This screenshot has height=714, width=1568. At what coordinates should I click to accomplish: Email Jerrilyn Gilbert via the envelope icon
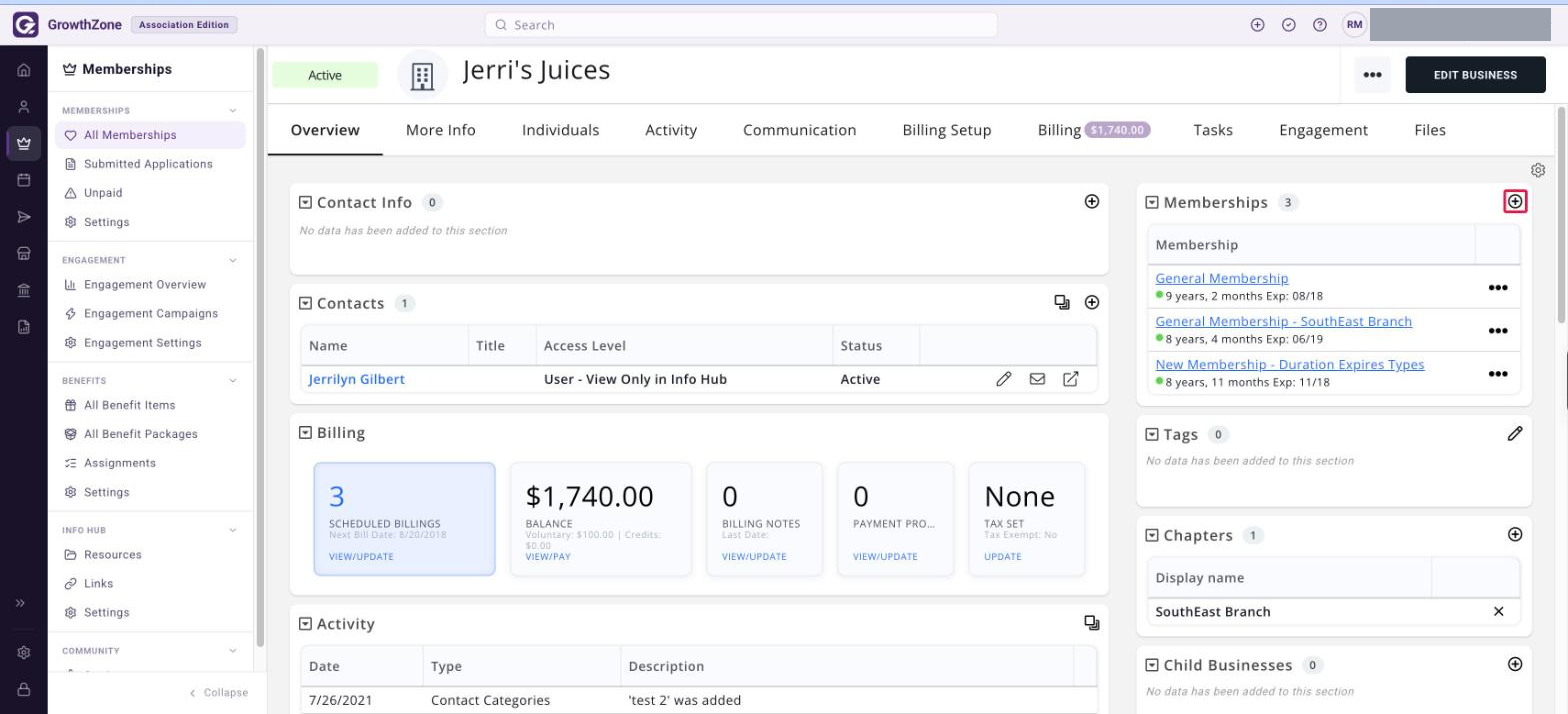pyautogui.click(x=1037, y=379)
